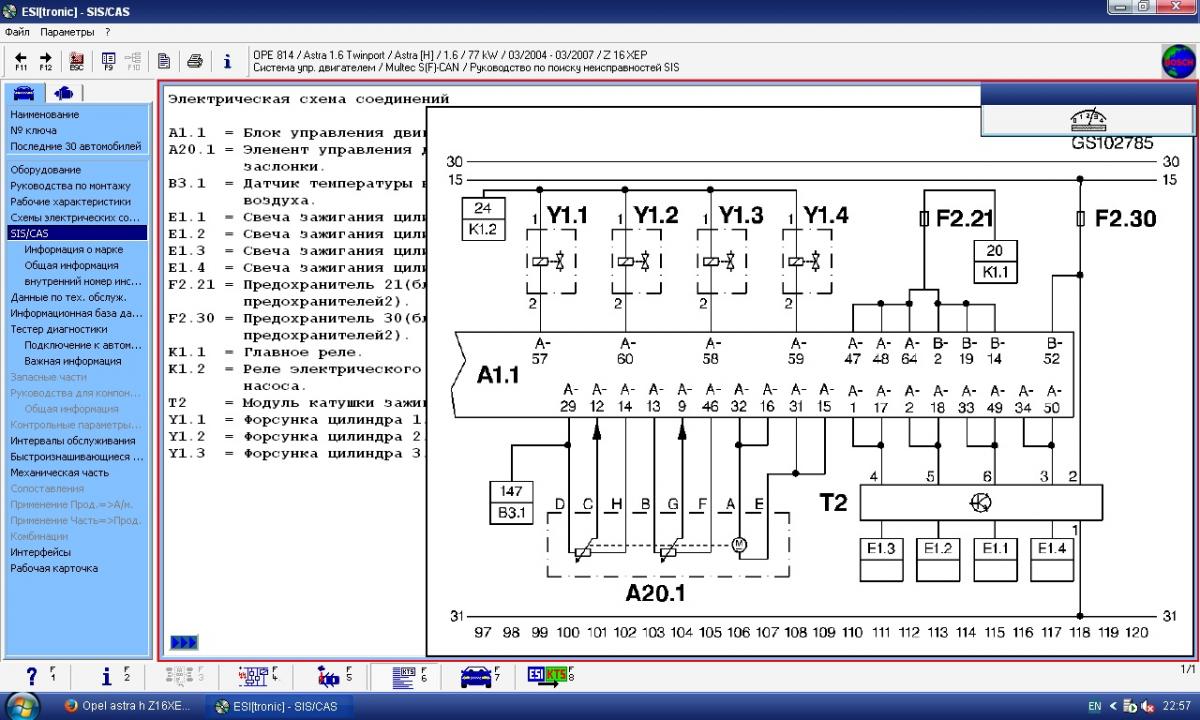The image size is (1200, 720).
Task: Open the F9 list view icon
Action: click(x=108, y=61)
